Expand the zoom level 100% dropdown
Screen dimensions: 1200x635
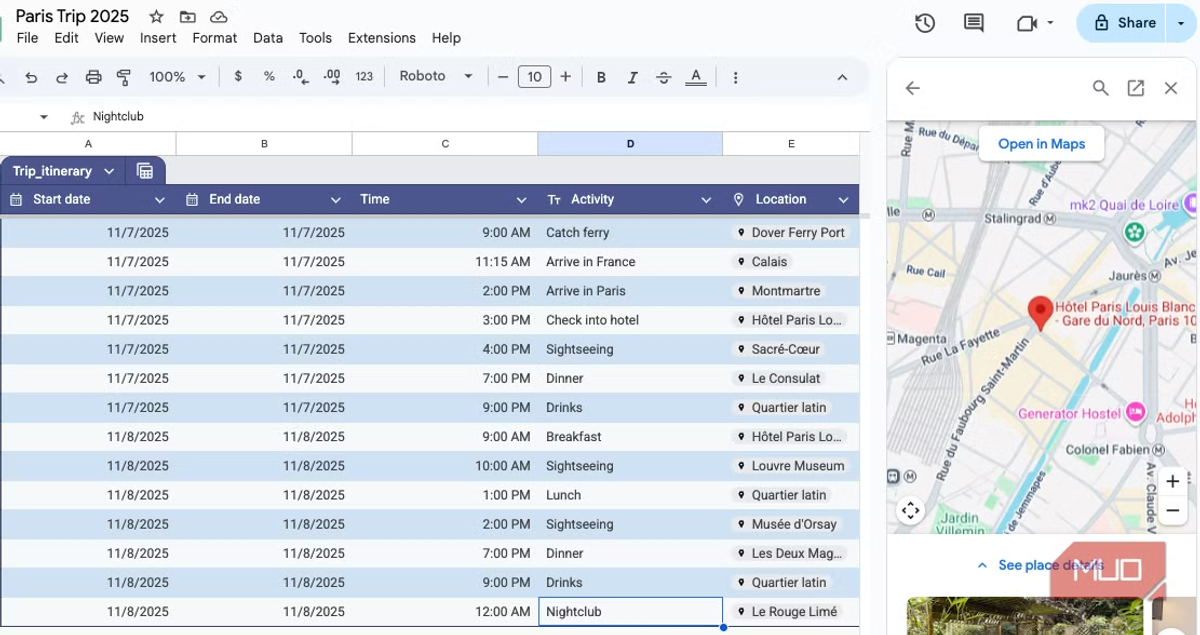click(x=177, y=77)
